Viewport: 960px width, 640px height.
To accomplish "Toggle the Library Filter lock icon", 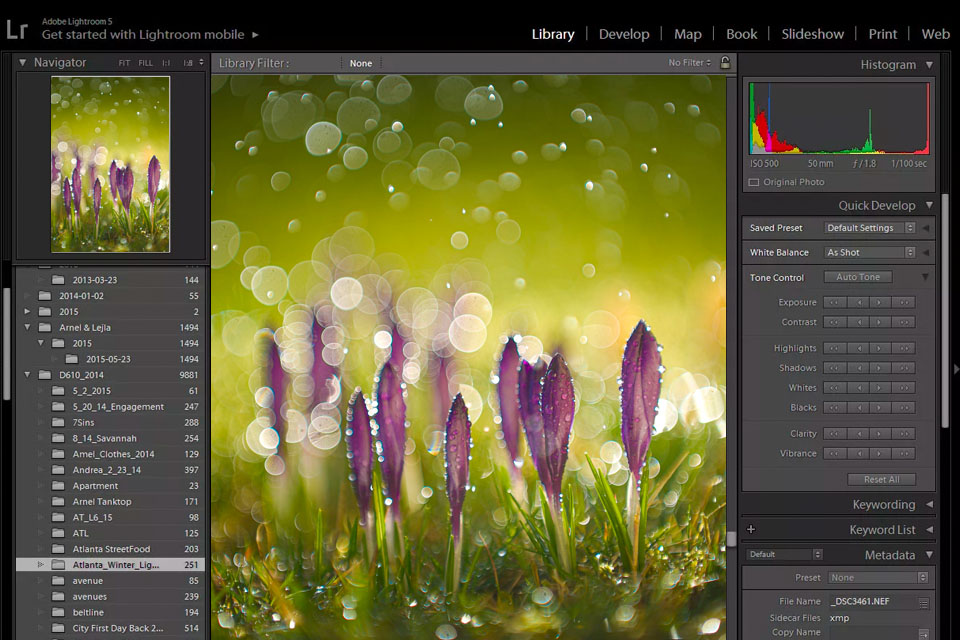I will click(725, 62).
